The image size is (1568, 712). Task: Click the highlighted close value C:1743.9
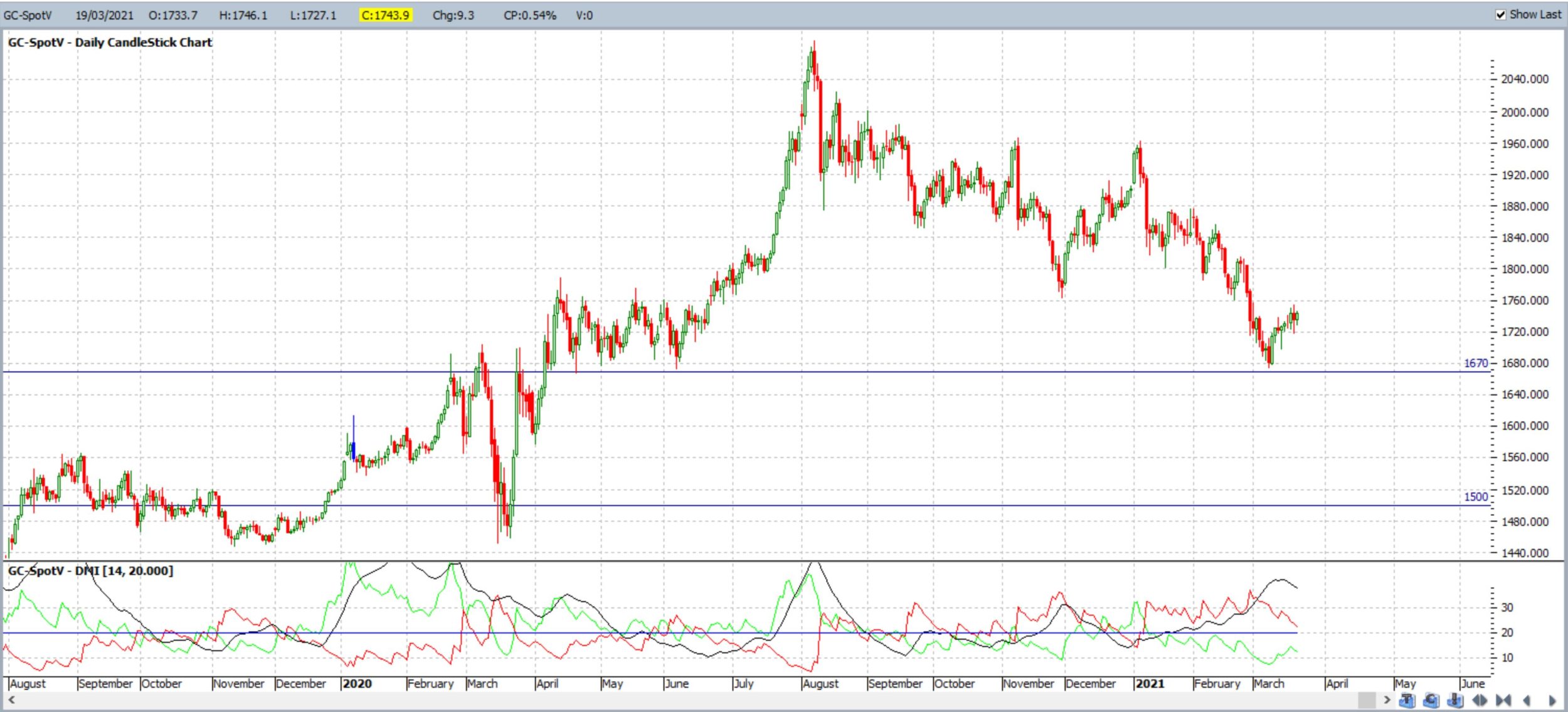(385, 15)
